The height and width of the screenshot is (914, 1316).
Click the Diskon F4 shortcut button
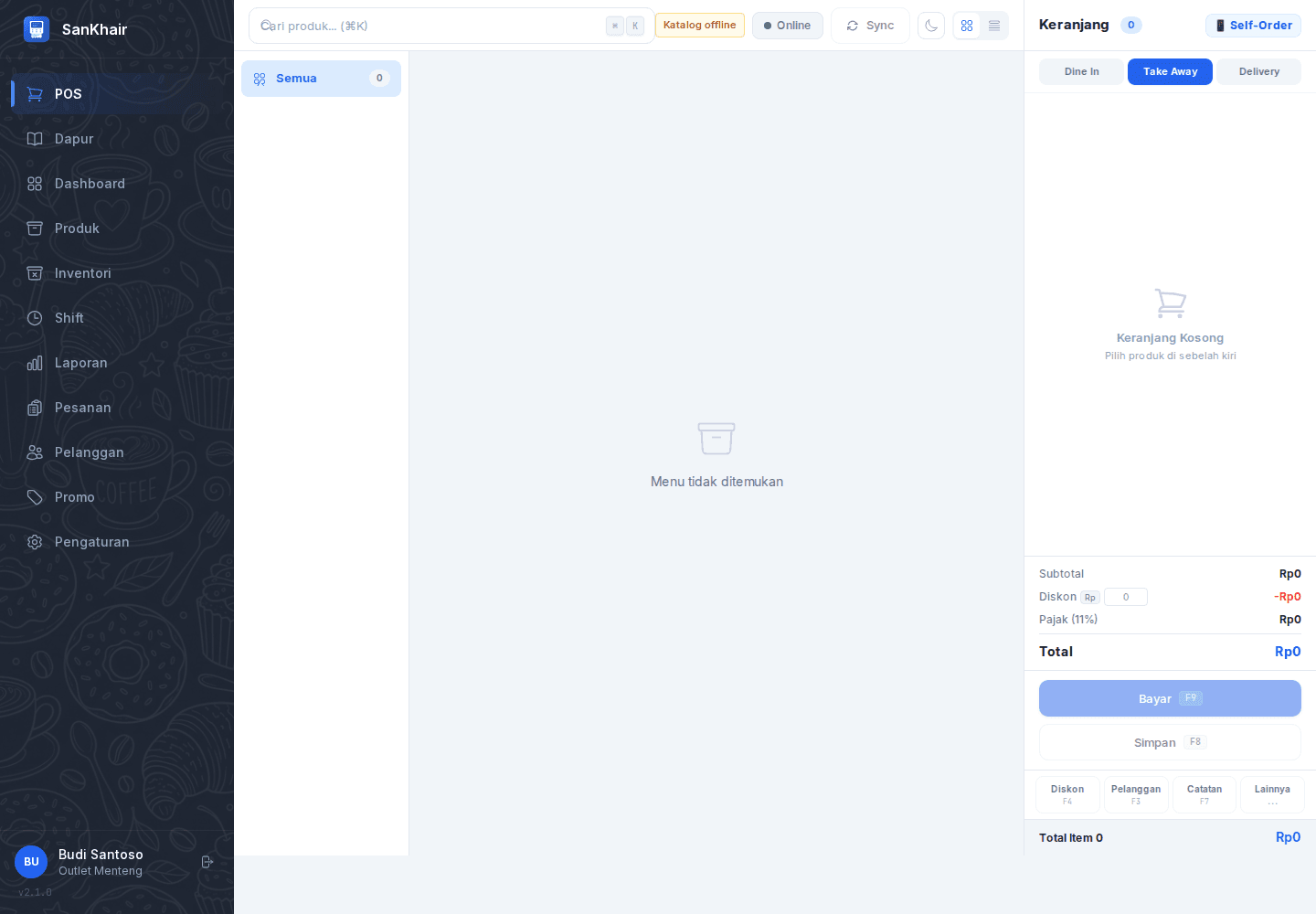point(1067,794)
